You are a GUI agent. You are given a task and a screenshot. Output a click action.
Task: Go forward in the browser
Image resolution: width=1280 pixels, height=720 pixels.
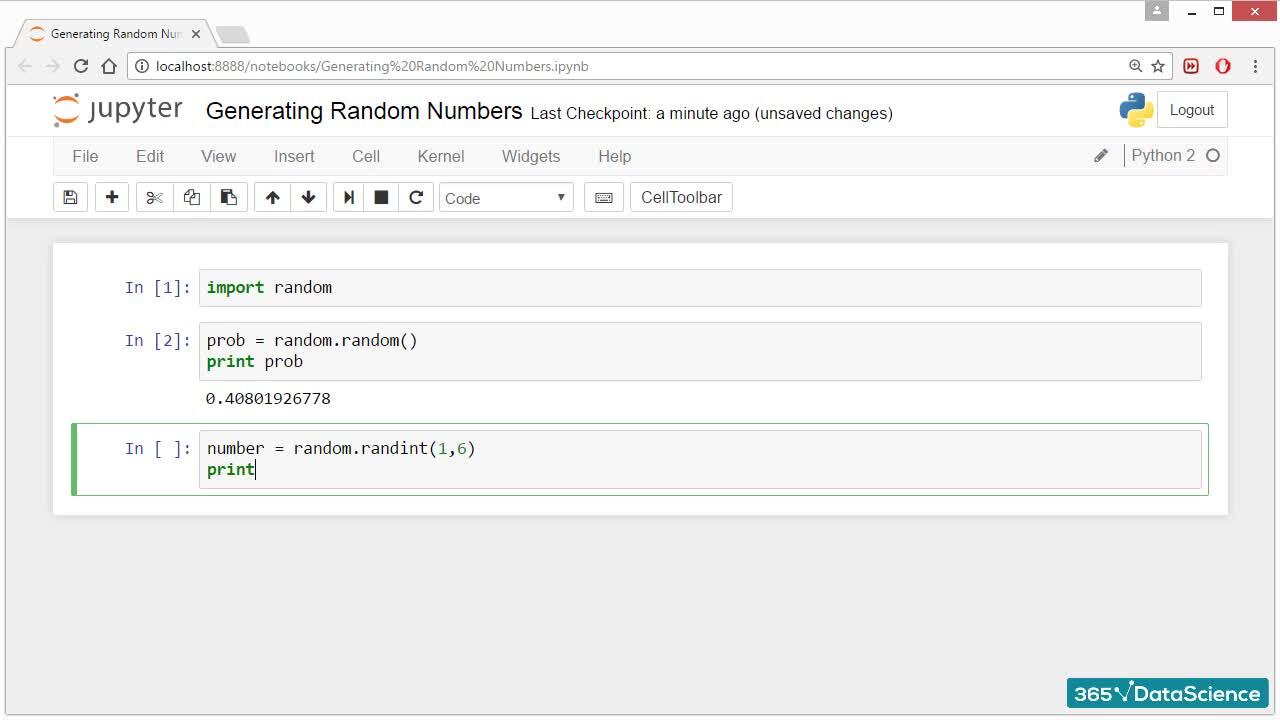53,66
